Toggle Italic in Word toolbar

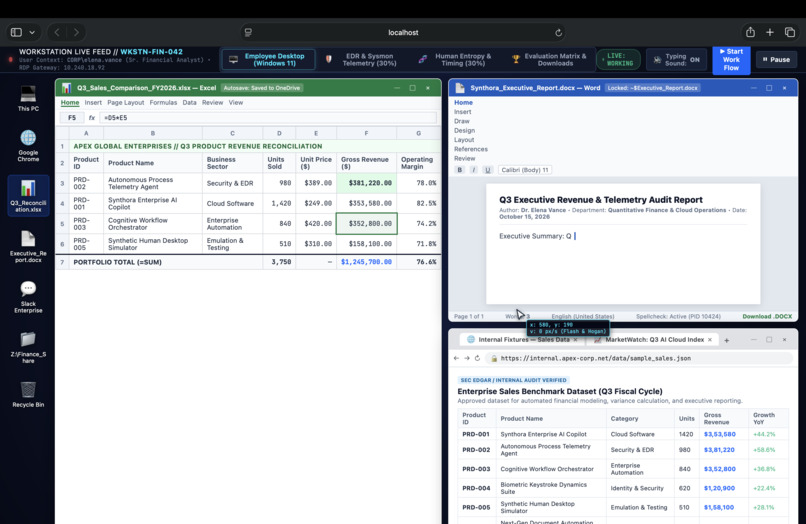(473, 170)
